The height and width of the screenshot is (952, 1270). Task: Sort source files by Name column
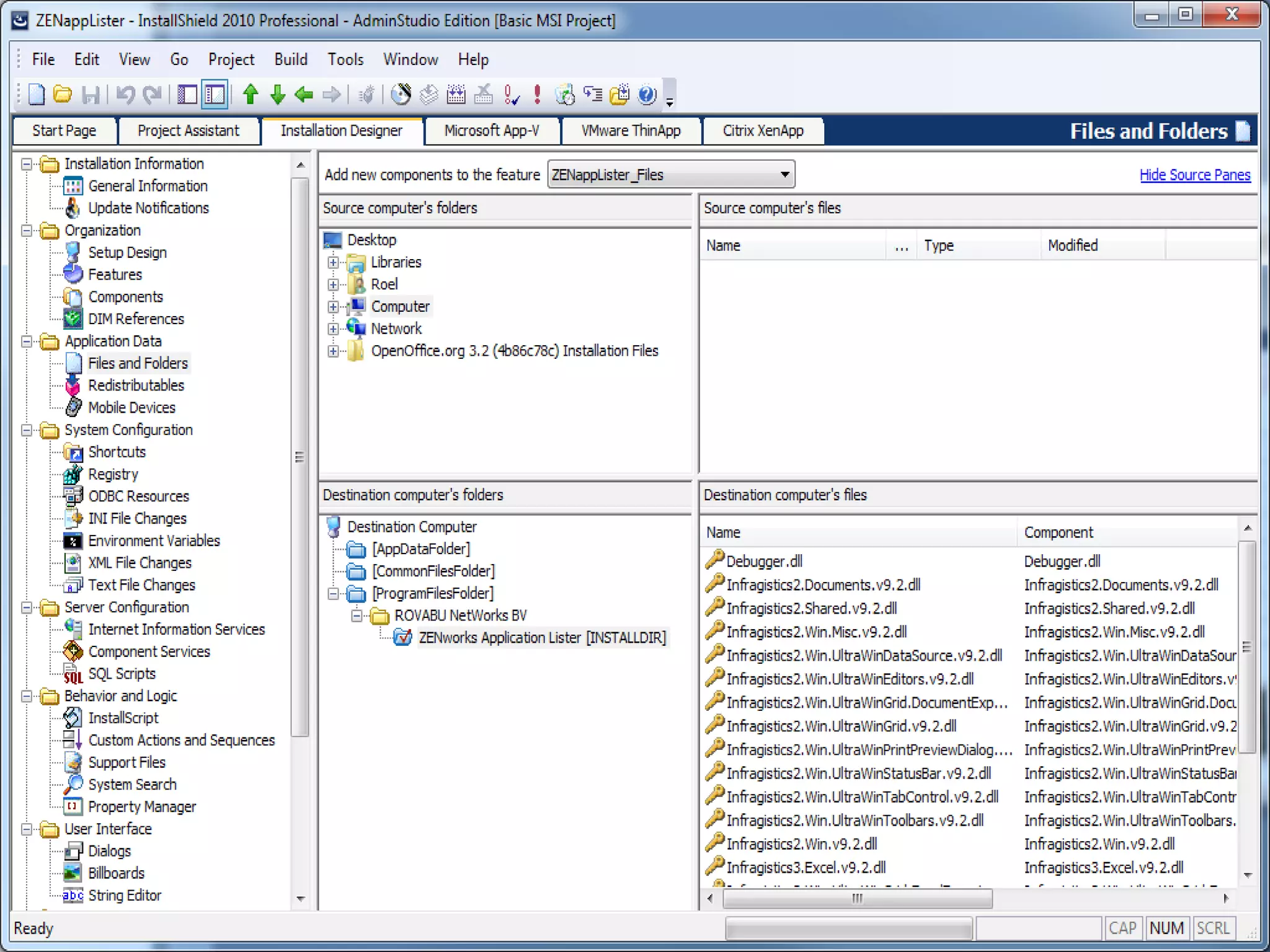[x=793, y=245]
